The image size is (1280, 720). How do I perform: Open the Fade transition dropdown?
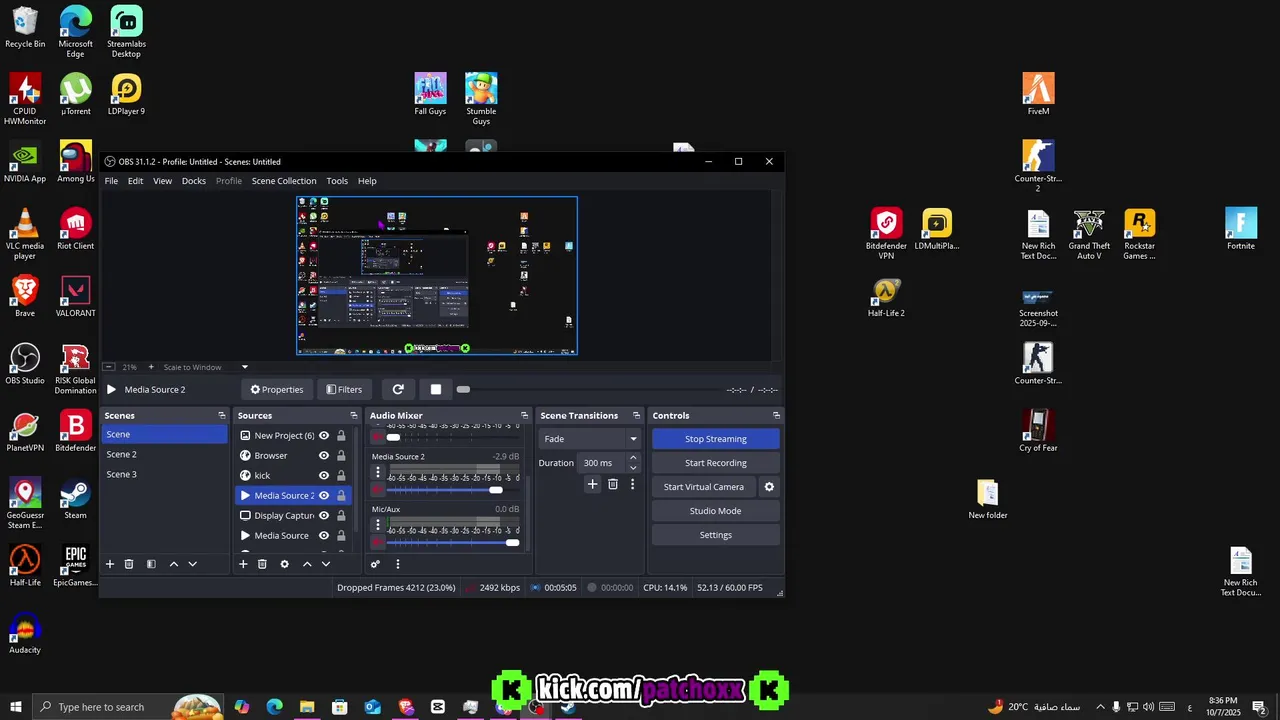589,438
